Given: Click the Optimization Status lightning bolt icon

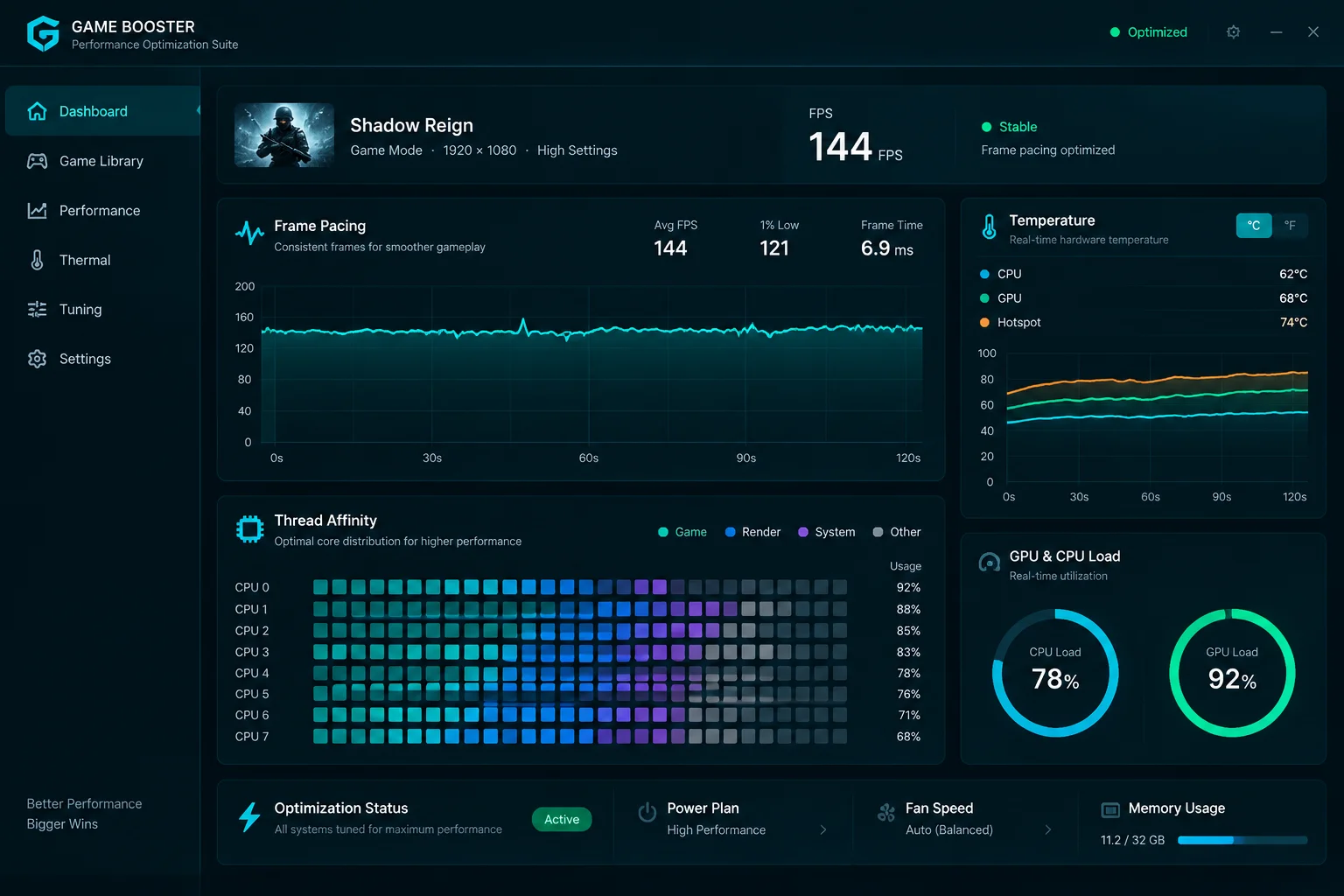Looking at the screenshot, I should tap(249, 817).
